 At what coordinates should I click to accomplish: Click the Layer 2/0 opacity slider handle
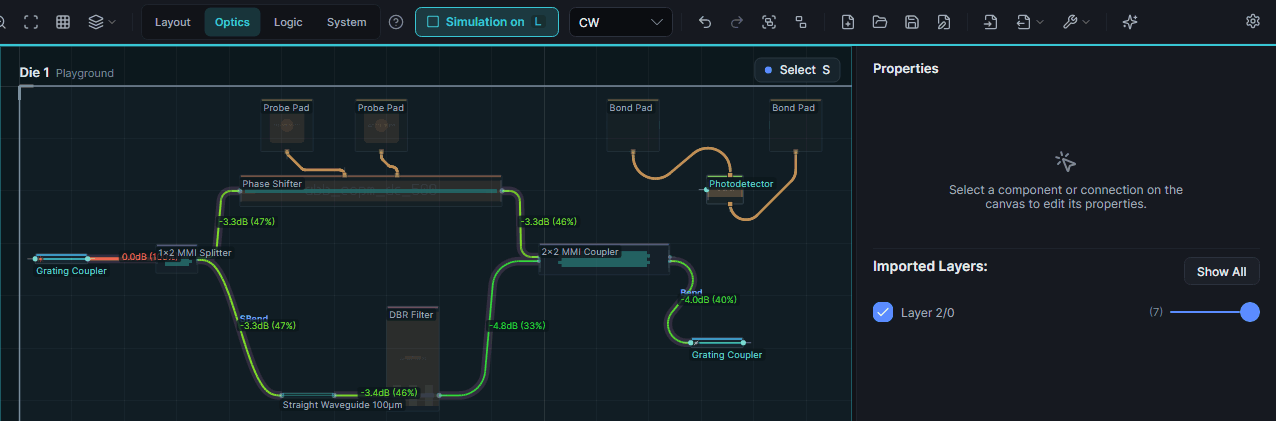click(1249, 312)
